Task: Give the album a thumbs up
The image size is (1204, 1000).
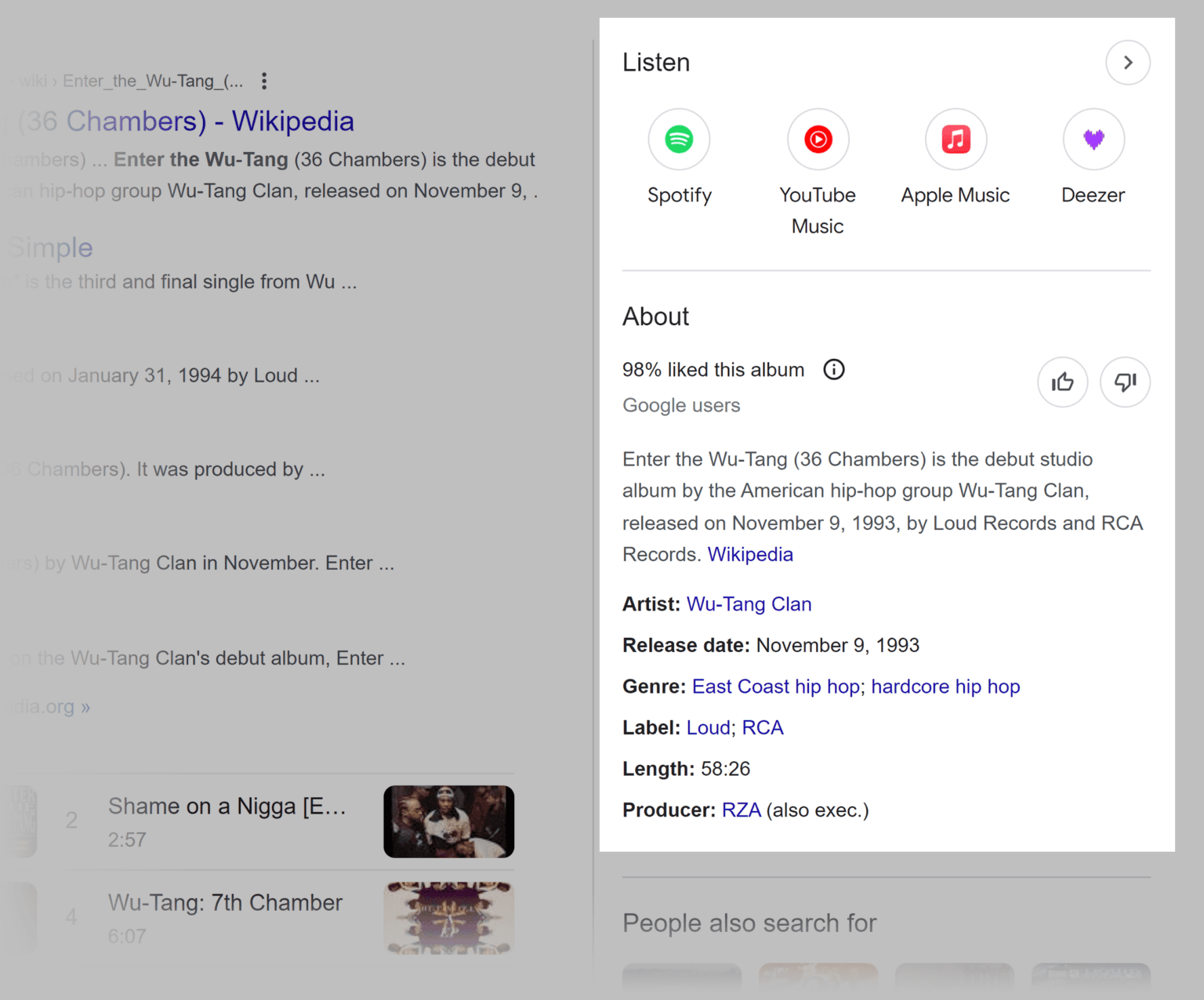Action: click(1062, 382)
